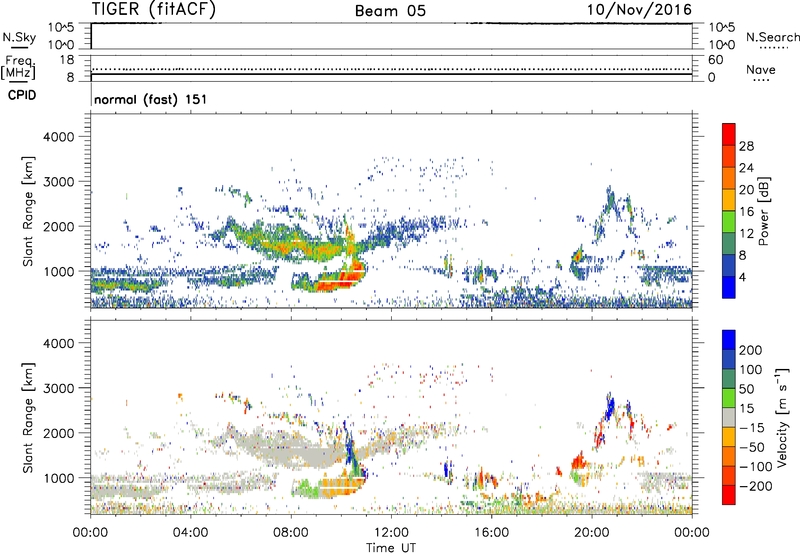
Task: Click the 'TIGER (fitACF)' title text
Action: click(154, 9)
